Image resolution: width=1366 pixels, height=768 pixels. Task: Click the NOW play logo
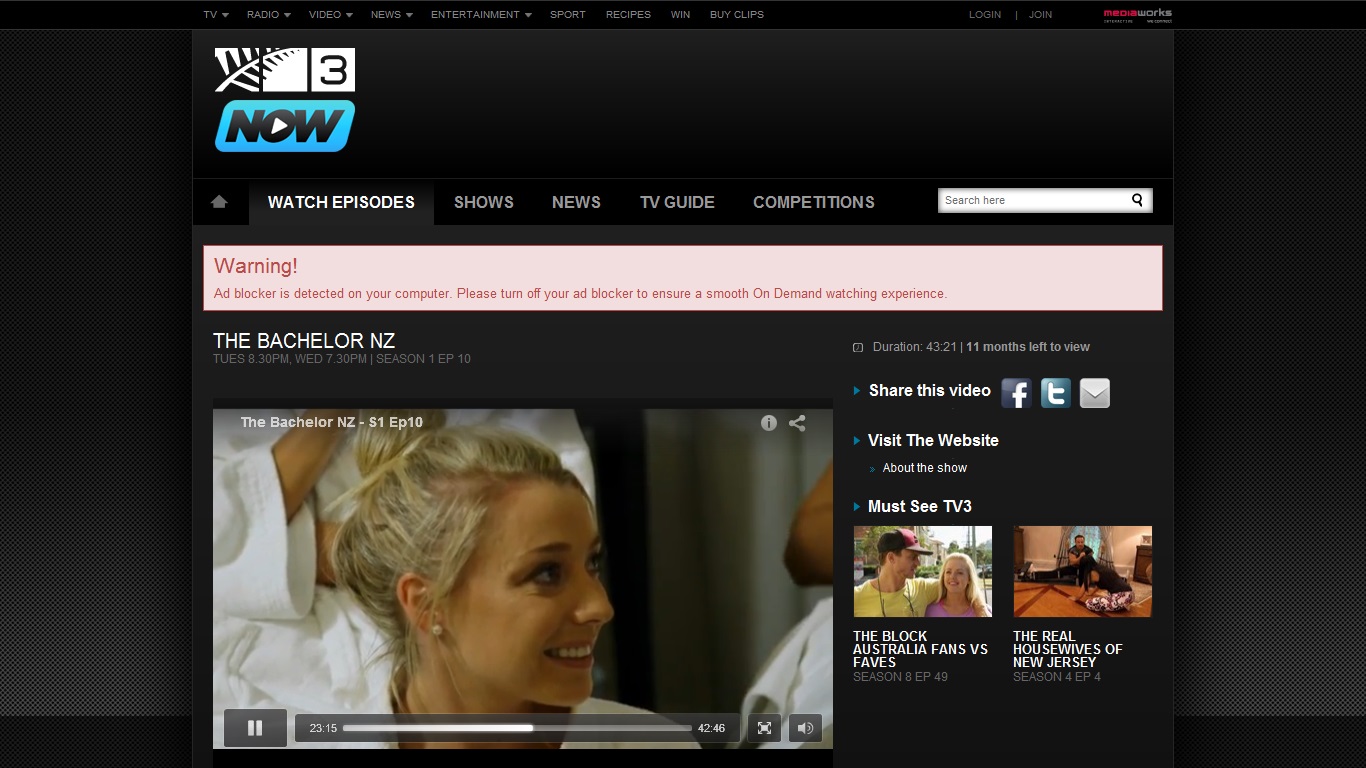(x=285, y=126)
